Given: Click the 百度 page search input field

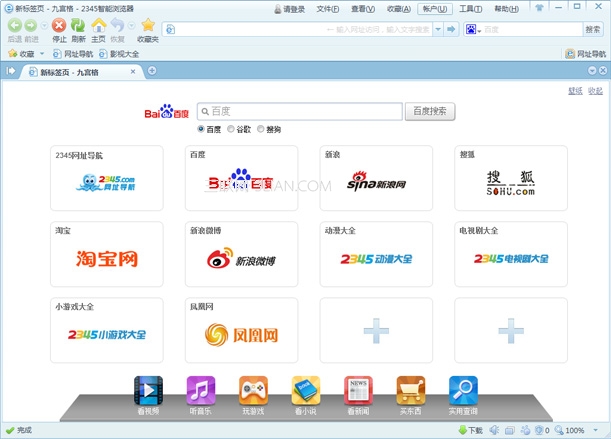Looking at the screenshot, I should point(300,111).
